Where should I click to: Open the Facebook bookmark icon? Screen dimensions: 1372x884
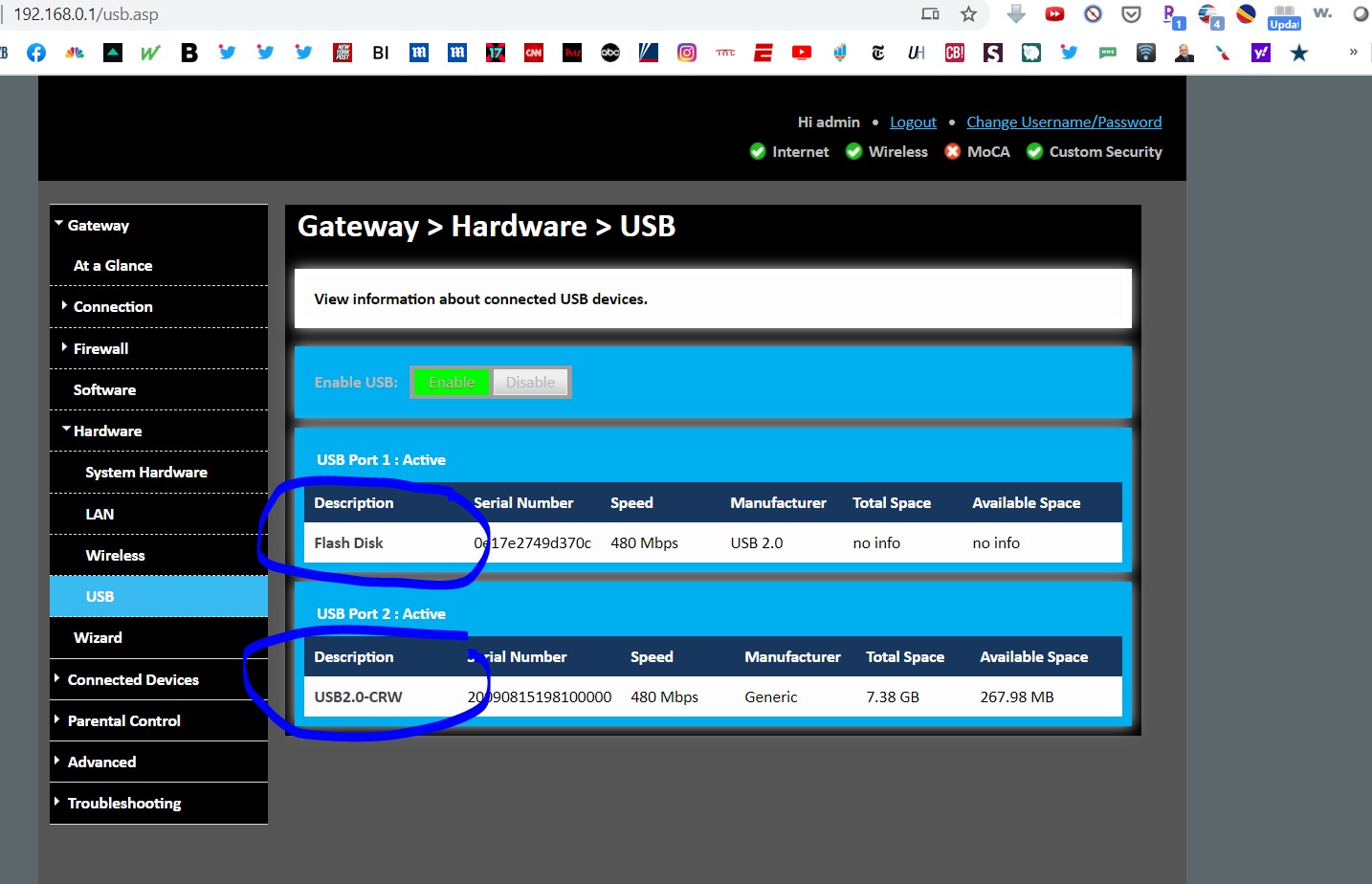point(36,53)
